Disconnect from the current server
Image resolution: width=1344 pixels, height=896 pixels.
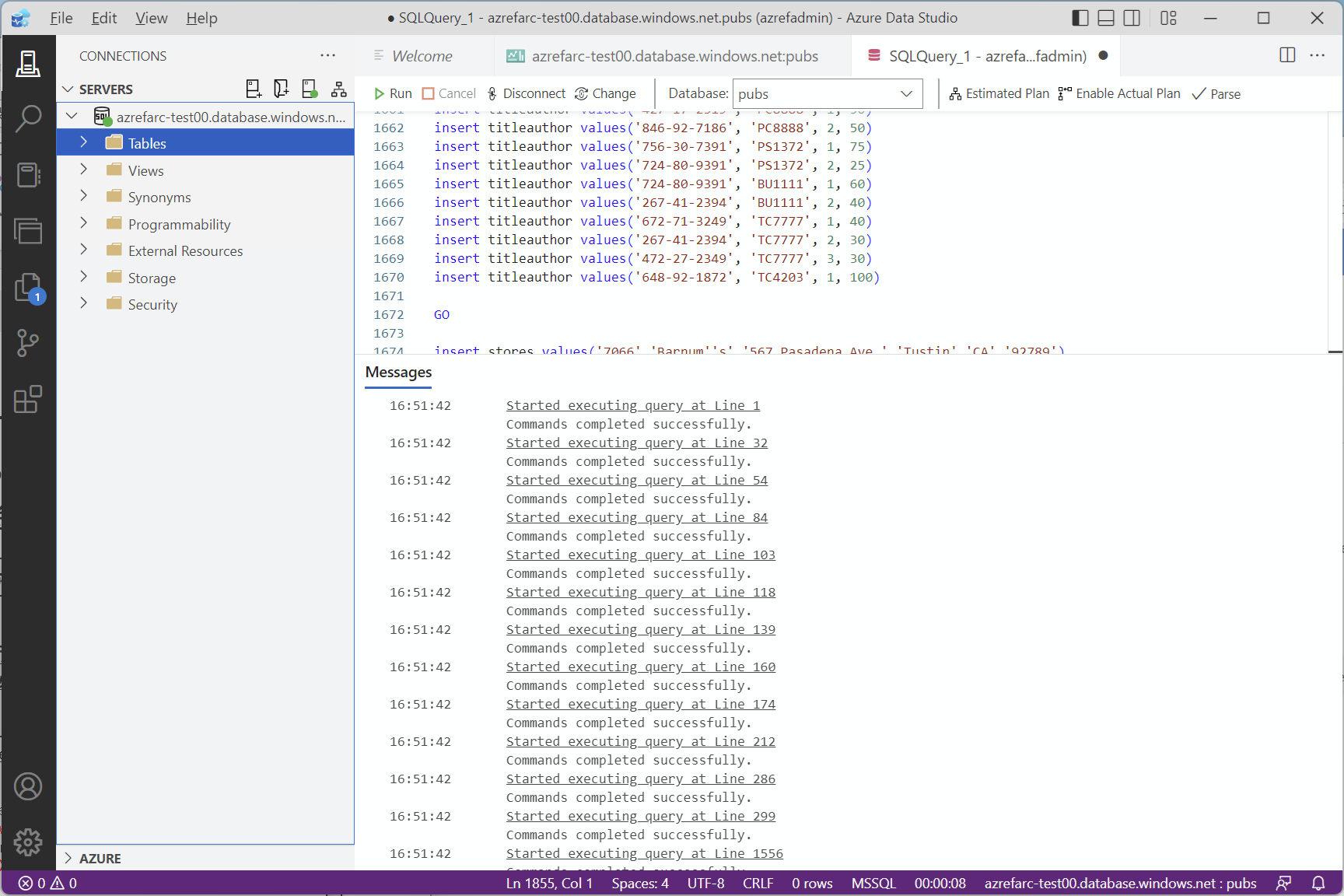tap(527, 93)
